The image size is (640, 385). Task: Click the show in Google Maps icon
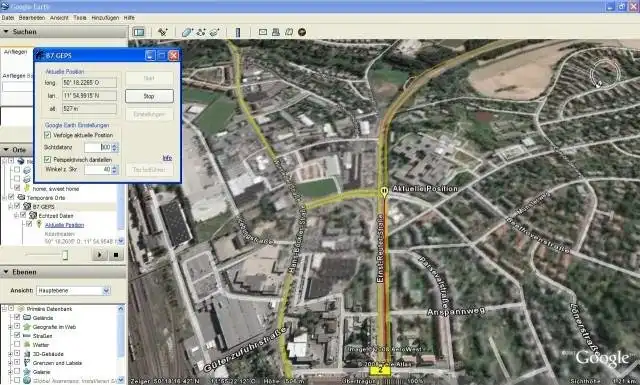point(289,32)
